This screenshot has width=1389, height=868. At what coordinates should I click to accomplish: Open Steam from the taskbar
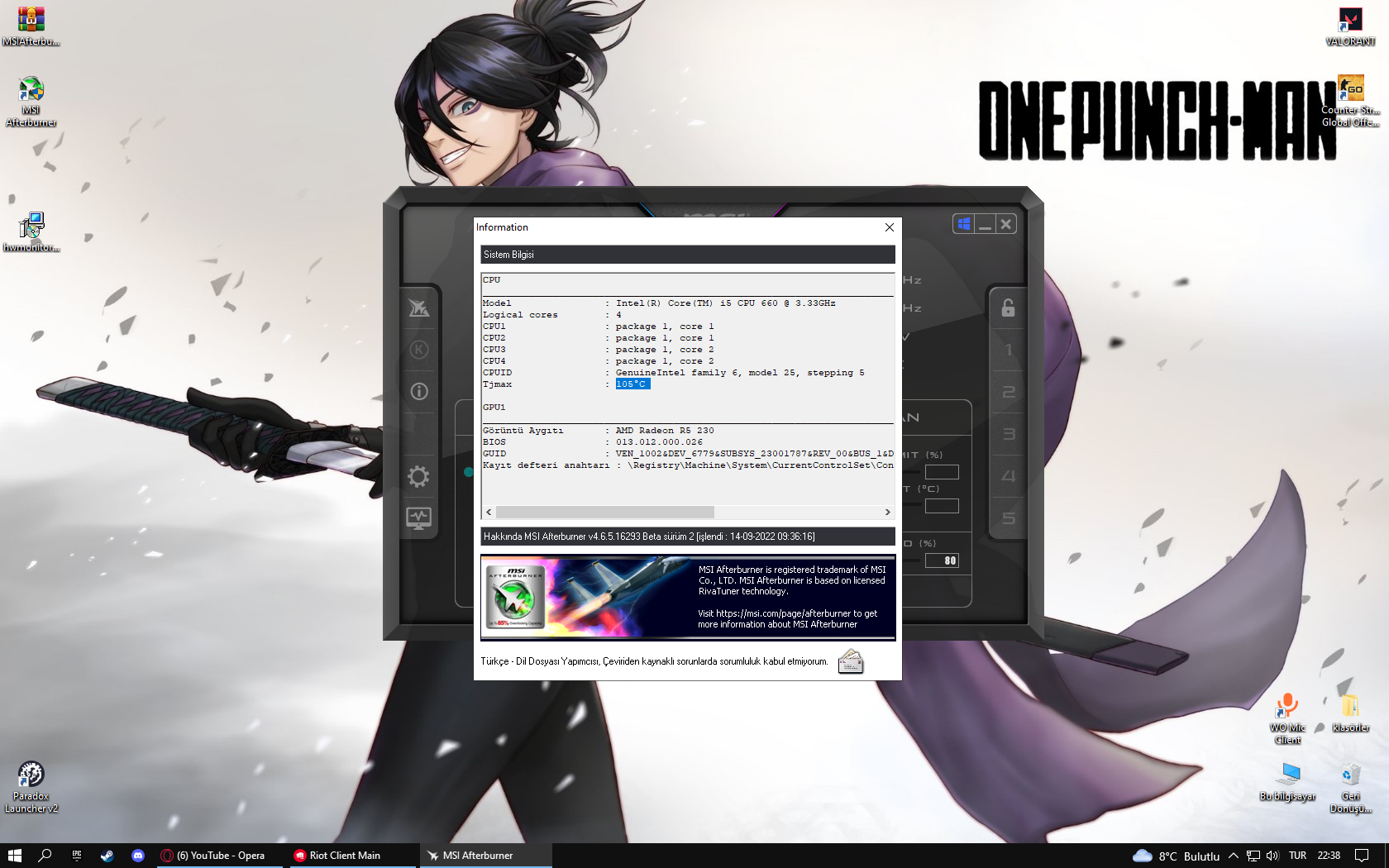(107, 856)
